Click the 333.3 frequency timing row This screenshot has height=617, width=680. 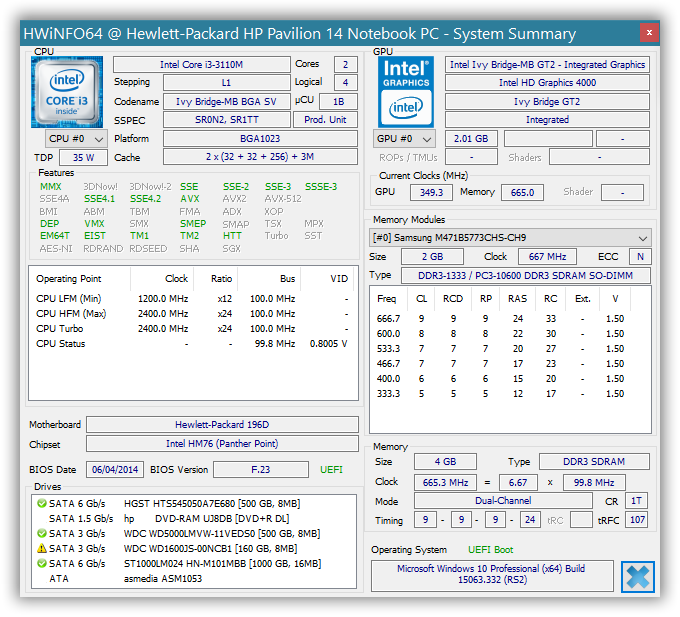[510, 394]
